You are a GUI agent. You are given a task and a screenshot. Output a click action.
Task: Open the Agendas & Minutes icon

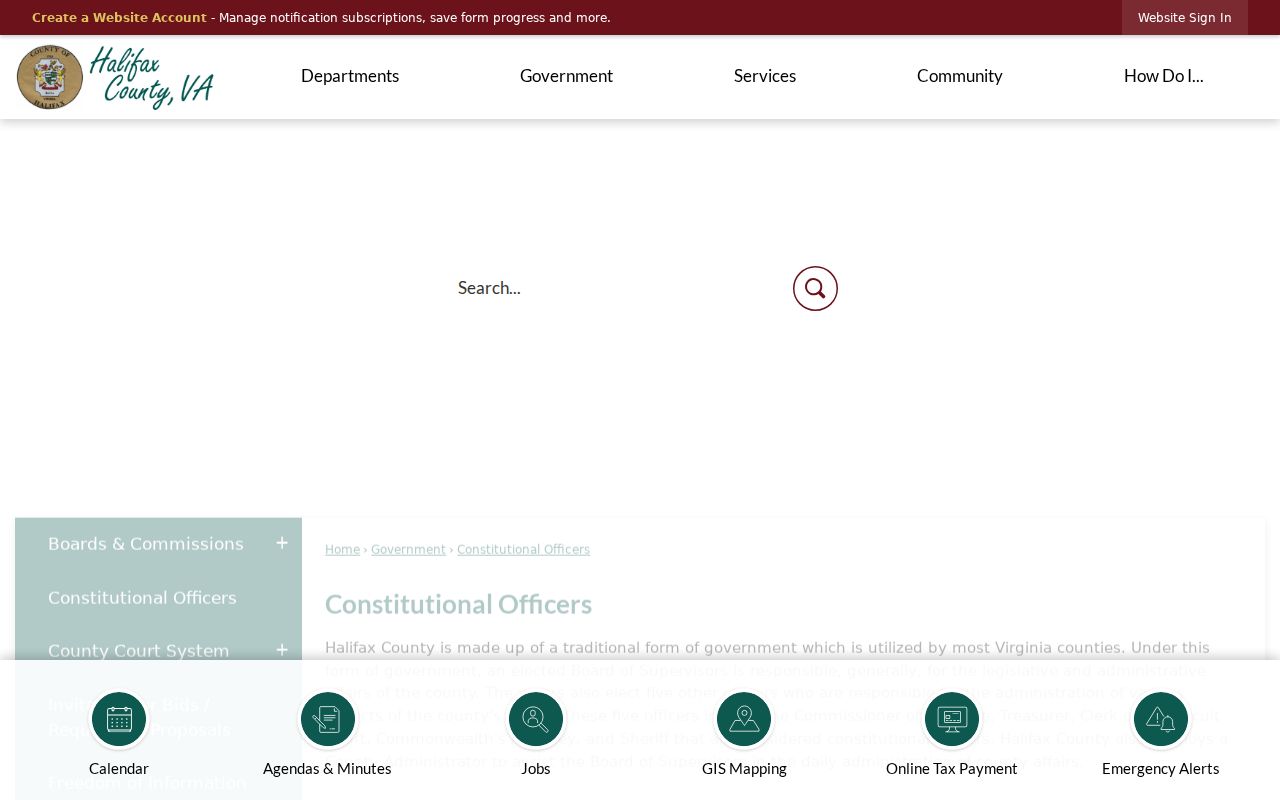pos(327,719)
